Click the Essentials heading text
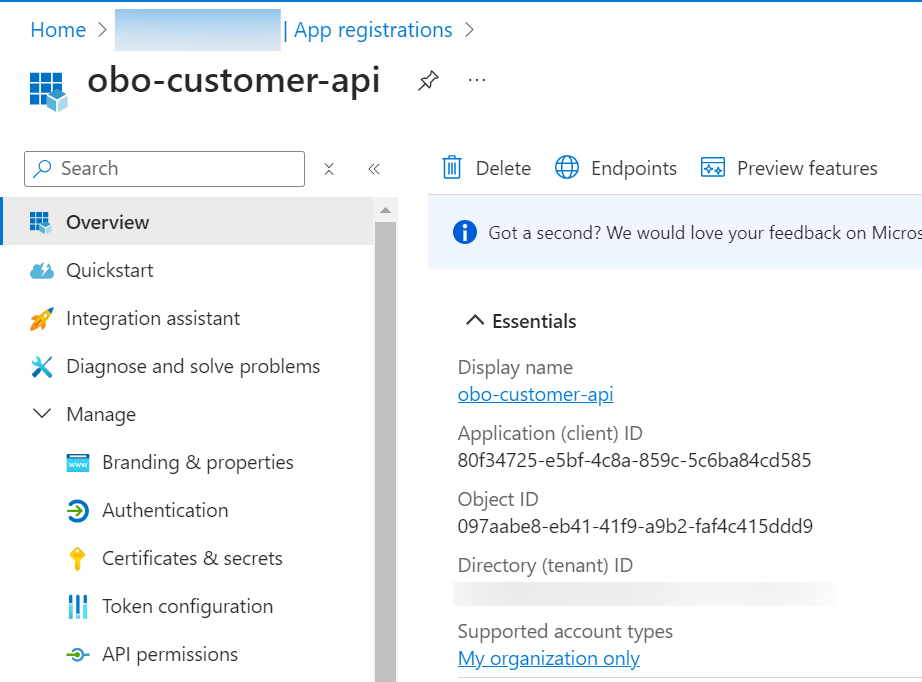922x682 pixels. [x=535, y=322]
